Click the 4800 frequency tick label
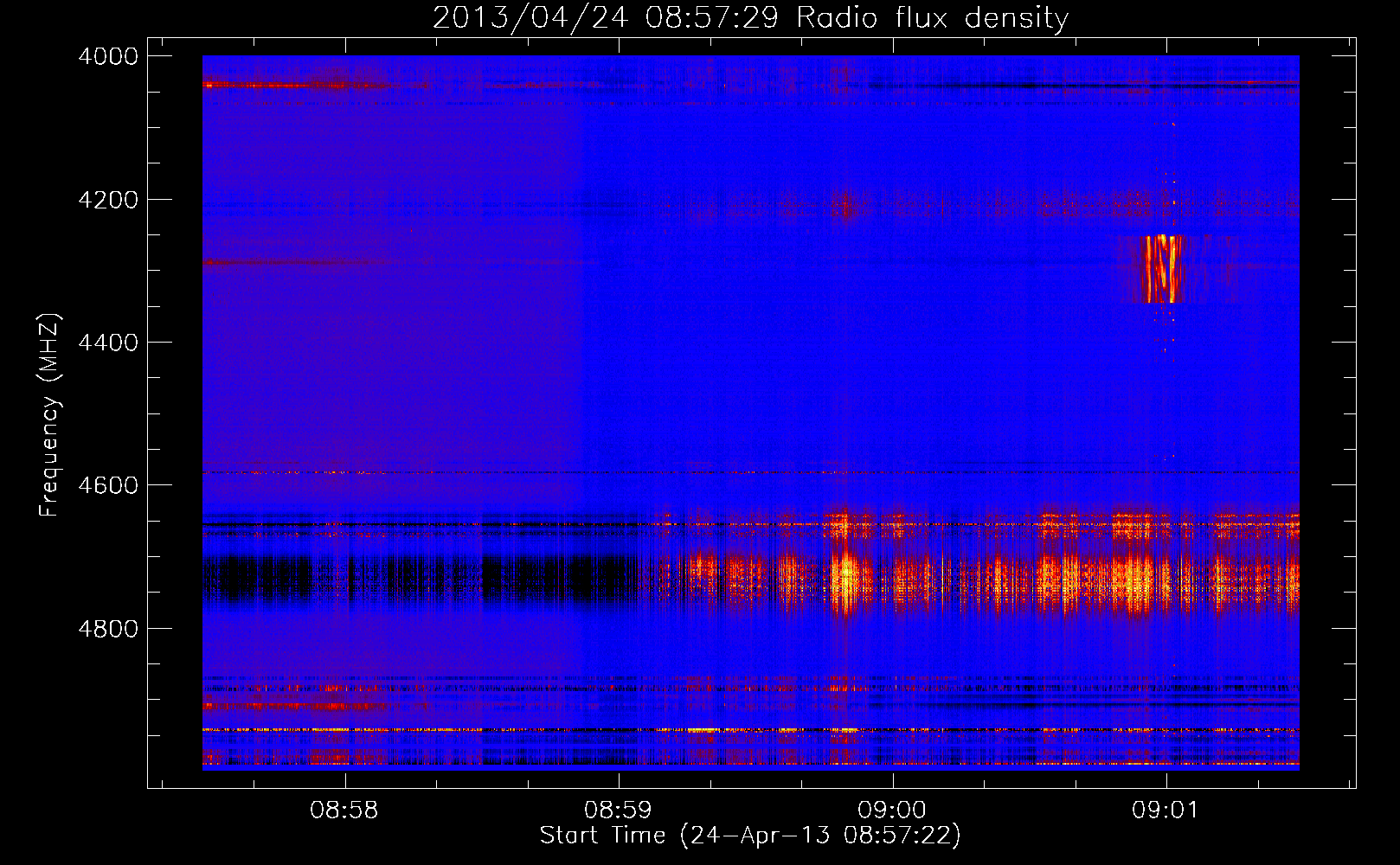1400x865 pixels. pos(108,629)
